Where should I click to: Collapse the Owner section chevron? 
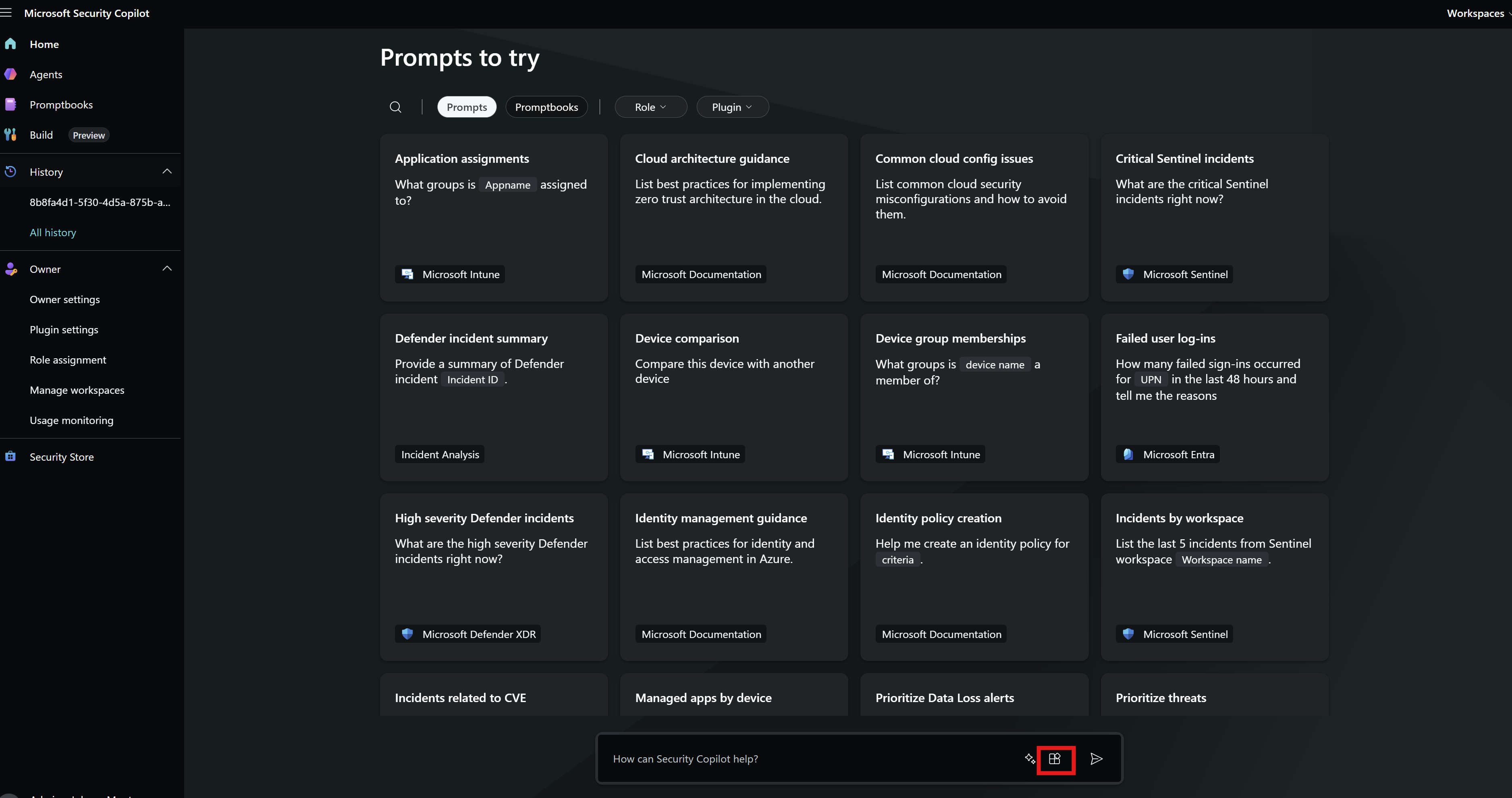[167, 268]
